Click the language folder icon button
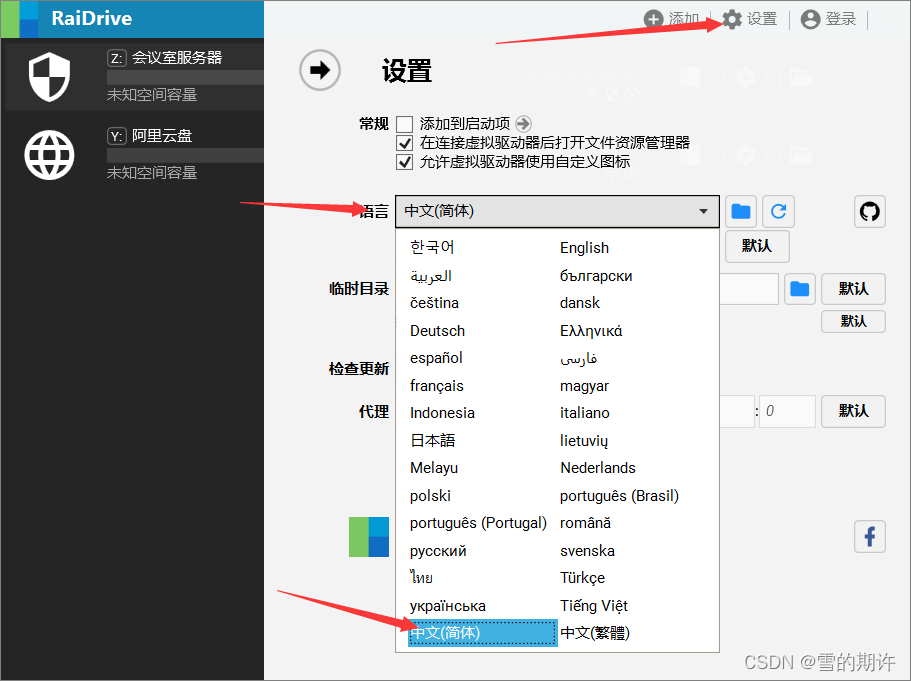 point(741,211)
